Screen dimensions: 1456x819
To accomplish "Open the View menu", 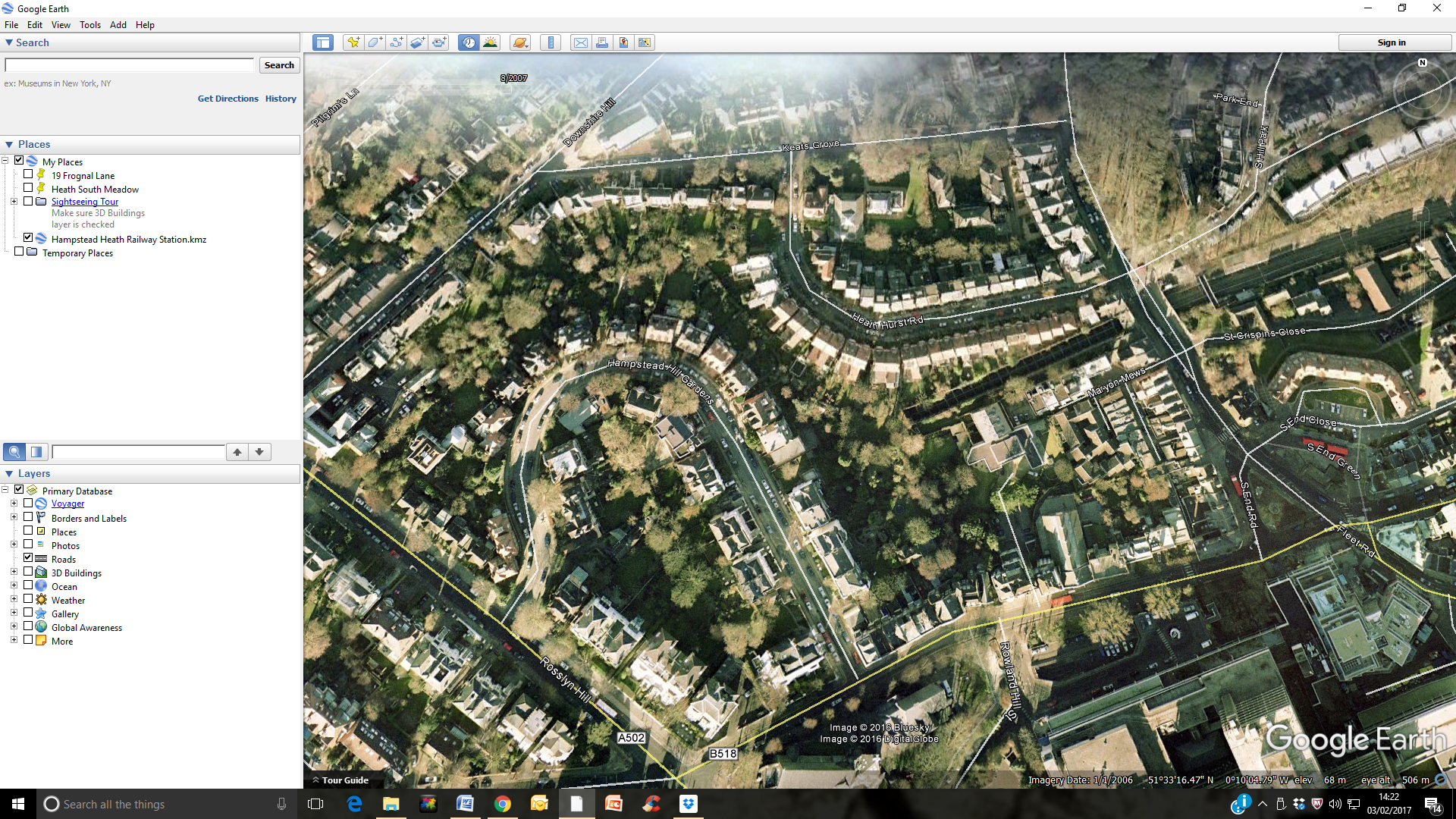I will click(x=61, y=24).
